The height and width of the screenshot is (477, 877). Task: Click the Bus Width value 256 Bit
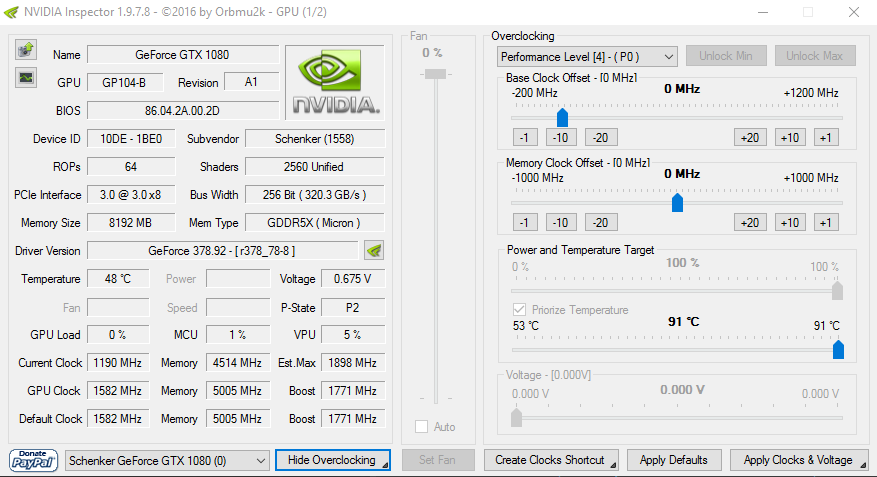[x=314, y=195]
